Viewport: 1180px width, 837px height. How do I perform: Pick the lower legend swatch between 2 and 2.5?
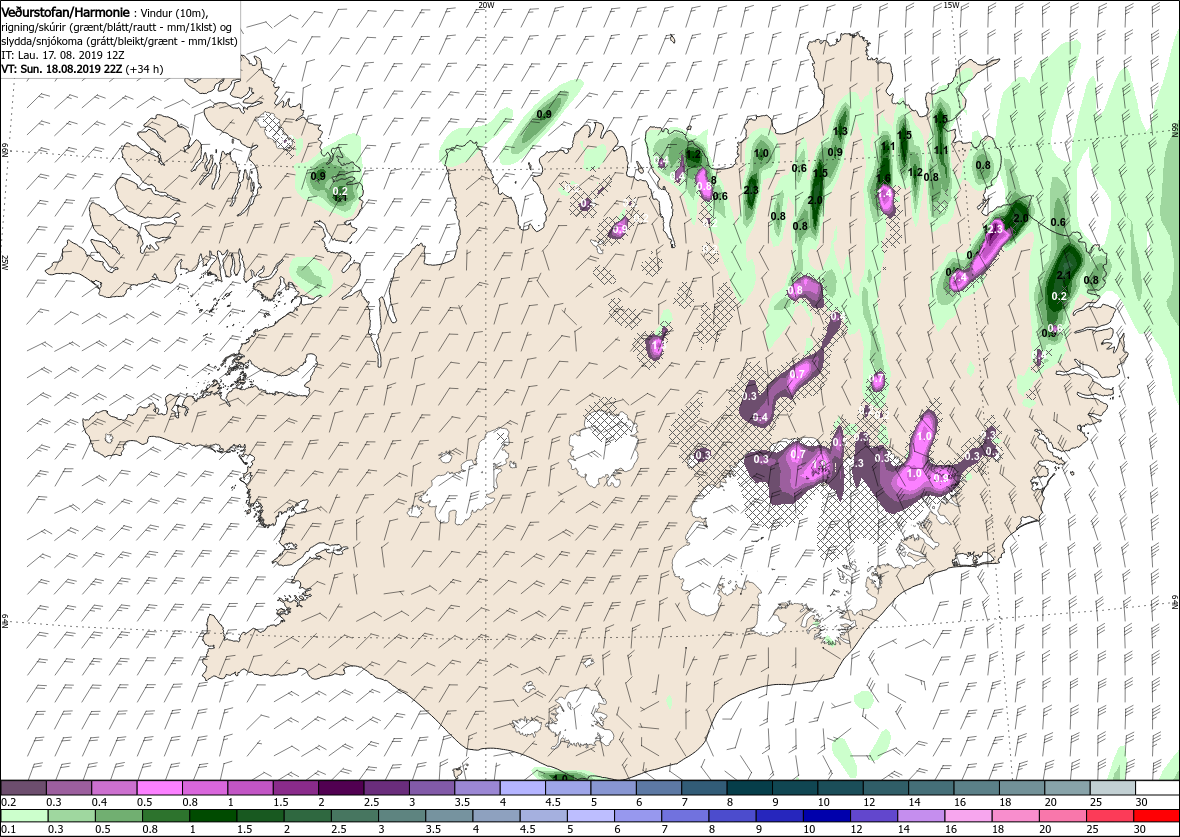(308, 817)
